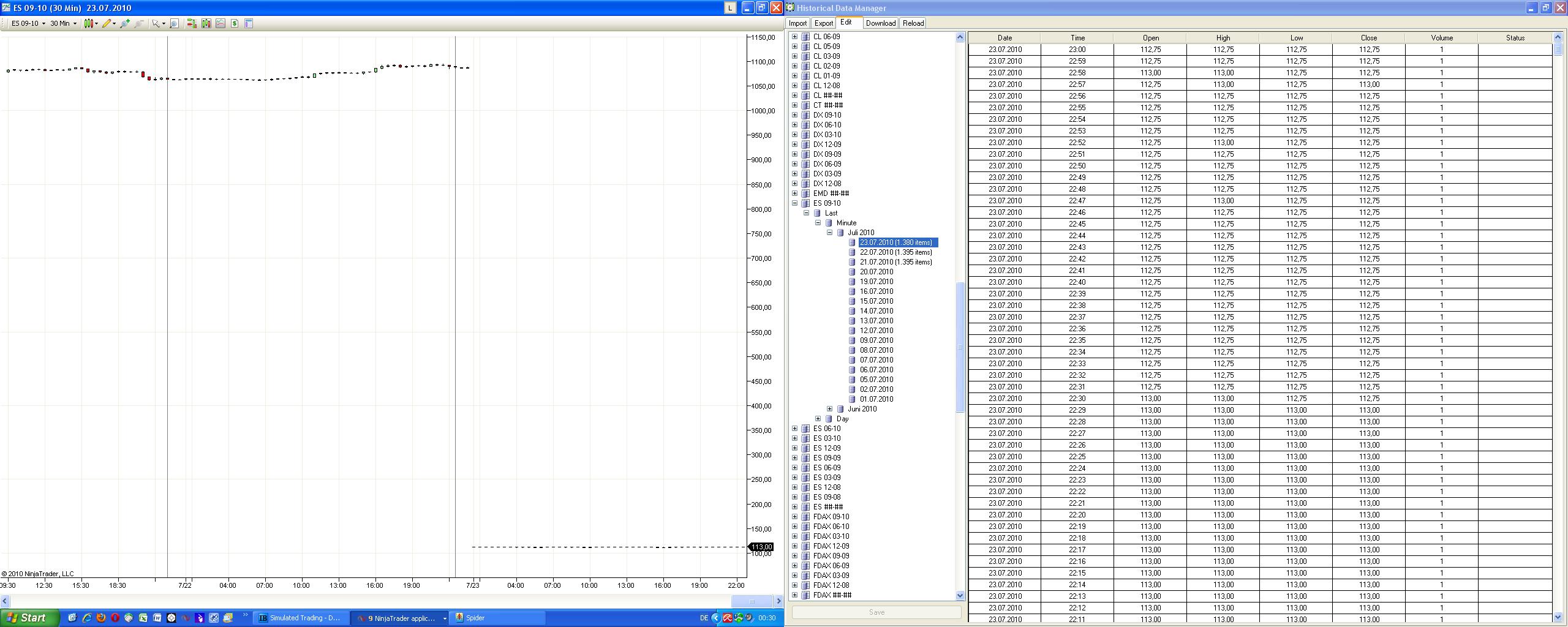1568x627 pixels.
Task: Open the green dollar strategies icon
Action: pos(235,23)
